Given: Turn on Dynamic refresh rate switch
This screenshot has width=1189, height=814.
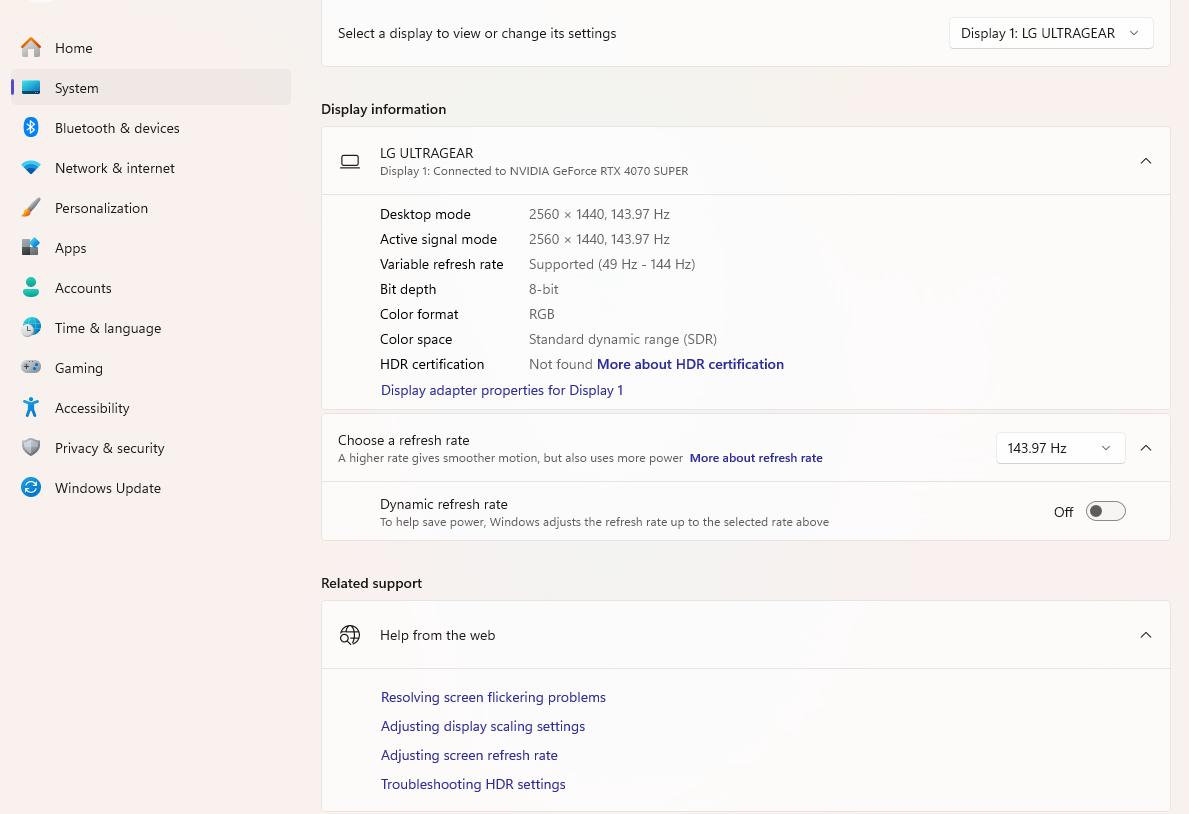Looking at the screenshot, I should (x=1105, y=511).
